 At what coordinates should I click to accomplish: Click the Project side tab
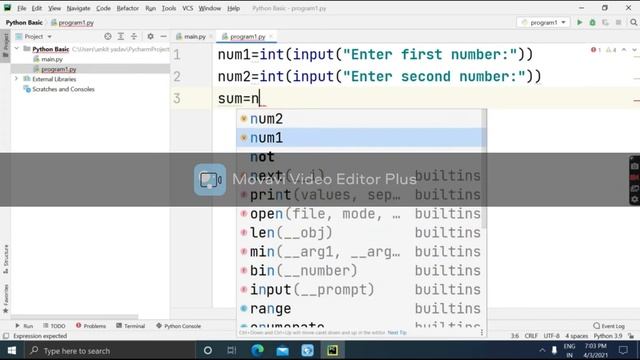[6, 45]
